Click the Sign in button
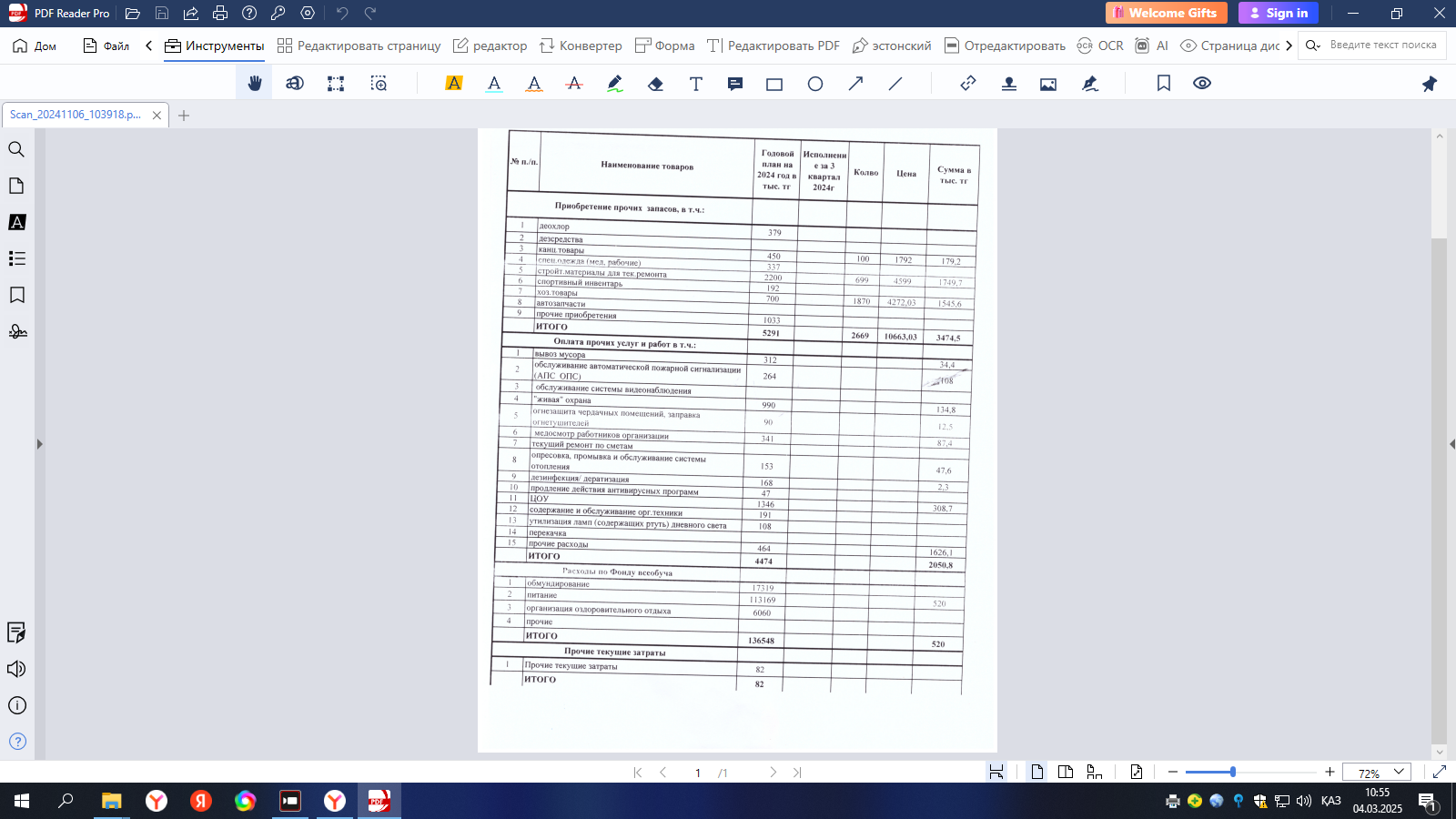Image resolution: width=1456 pixels, height=819 pixels. point(1278,13)
